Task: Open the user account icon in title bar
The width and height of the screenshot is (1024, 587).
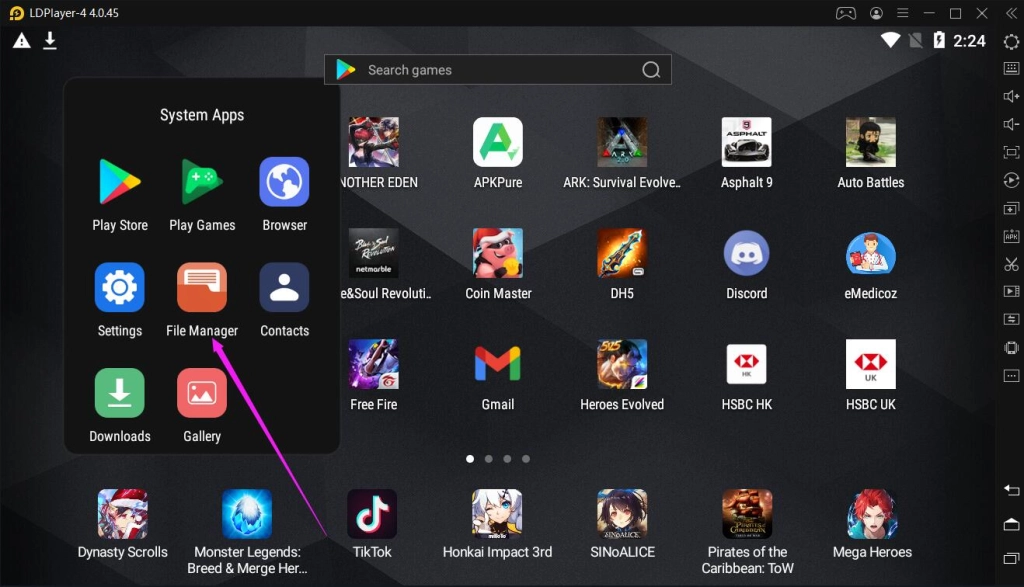Action: [x=876, y=13]
